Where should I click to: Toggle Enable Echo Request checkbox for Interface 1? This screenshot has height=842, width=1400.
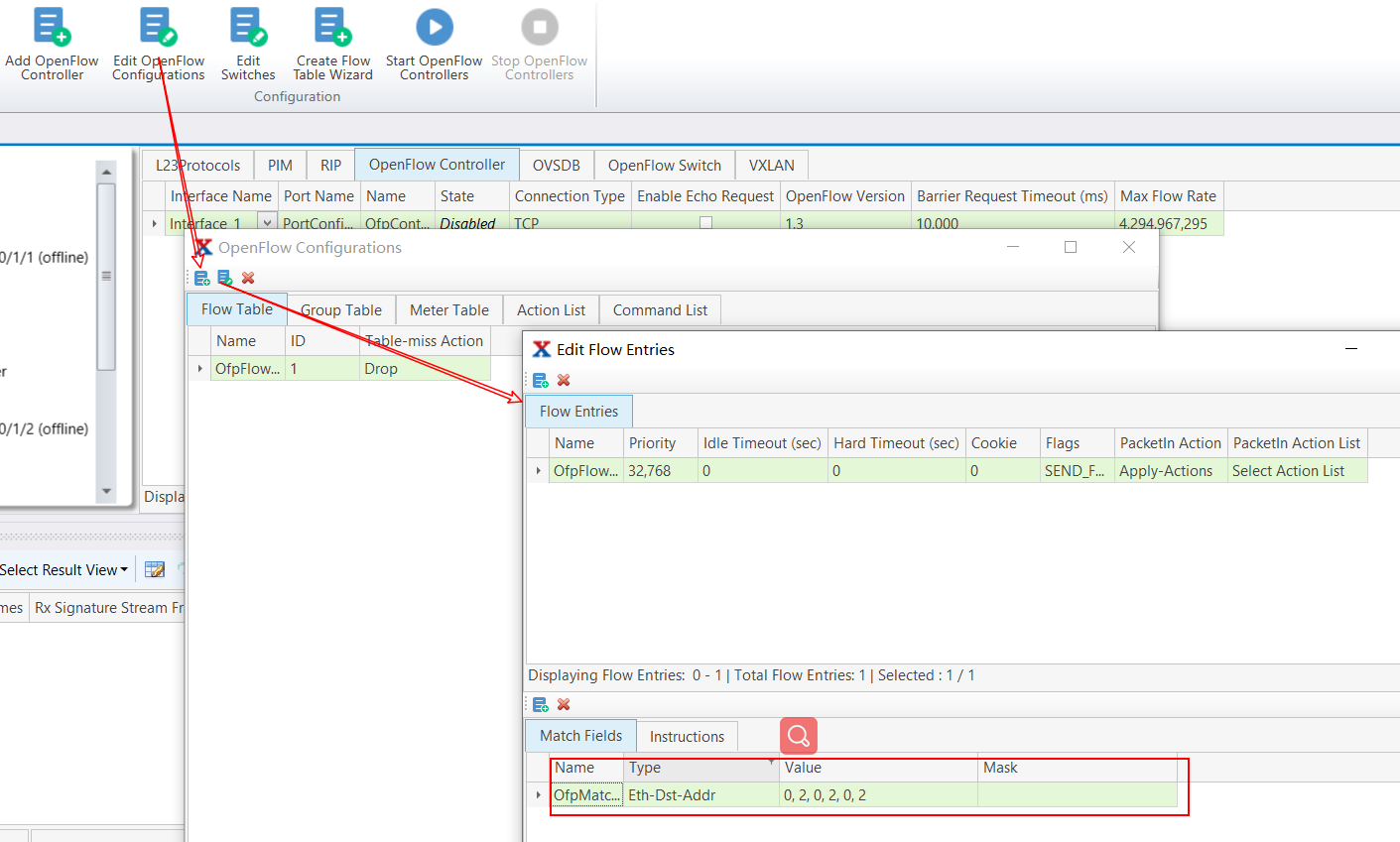705,223
